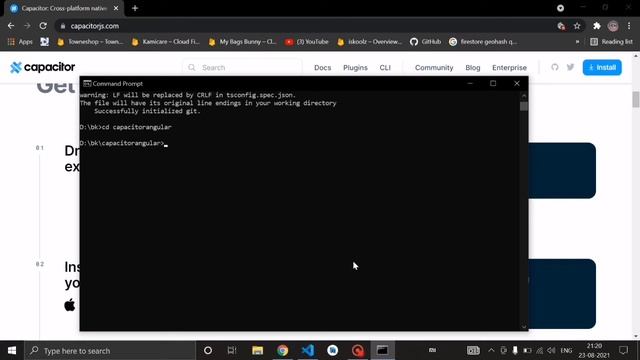The height and width of the screenshot is (360, 640).
Task: Open the CLI nav item
Action: click(x=385, y=68)
